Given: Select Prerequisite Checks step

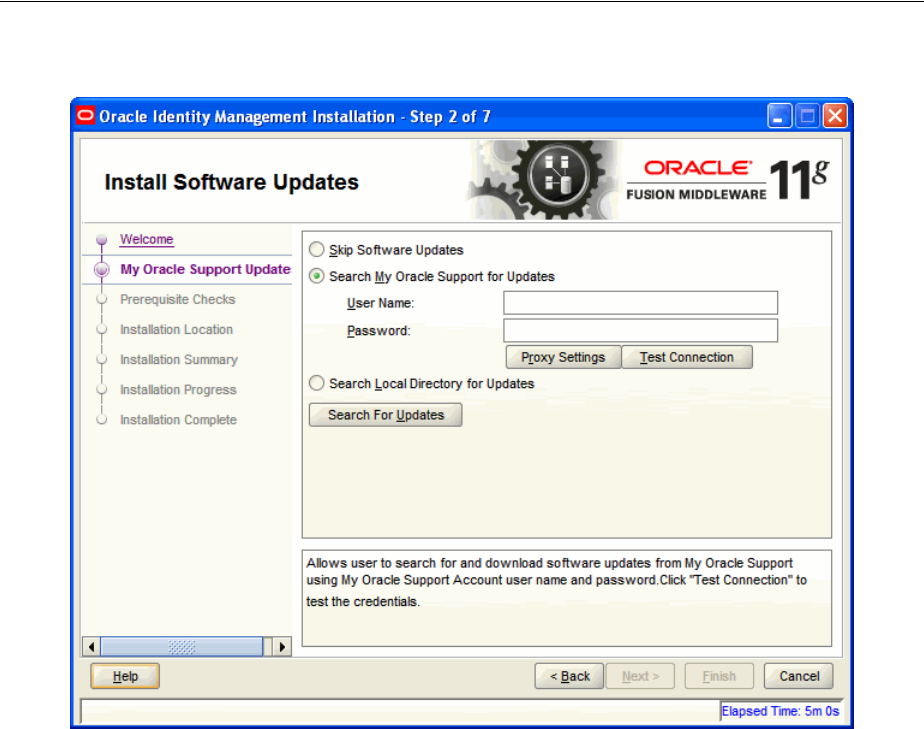Looking at the screenshot, I should pos(177,299).
